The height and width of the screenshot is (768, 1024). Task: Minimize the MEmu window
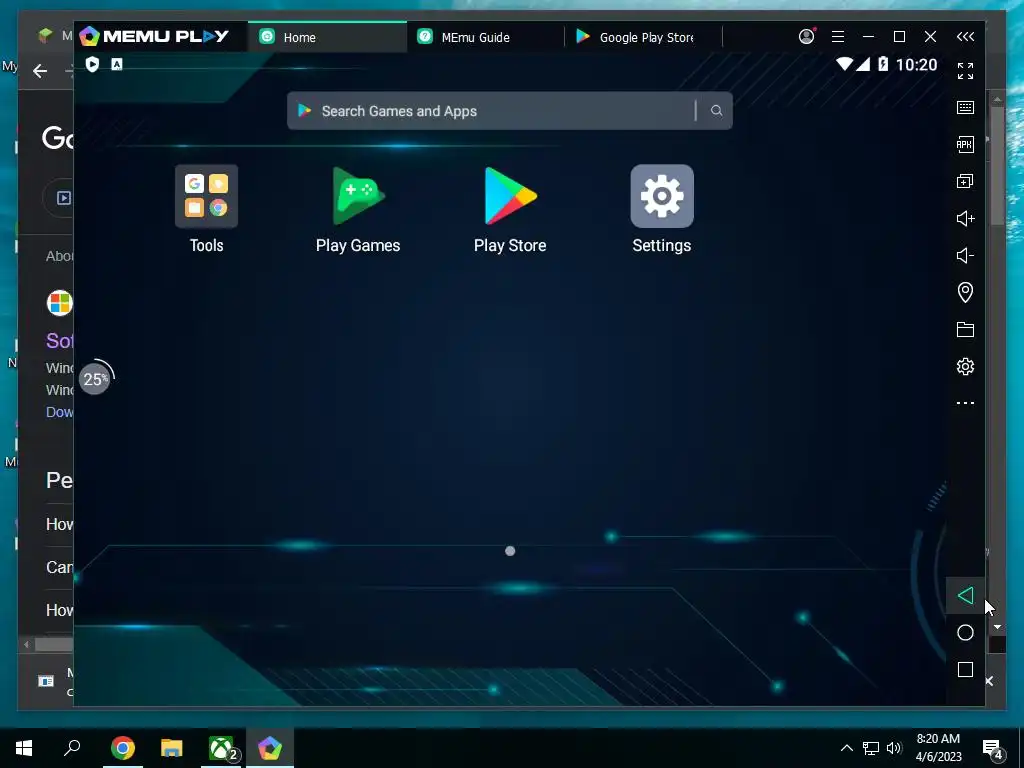point(869,37)
